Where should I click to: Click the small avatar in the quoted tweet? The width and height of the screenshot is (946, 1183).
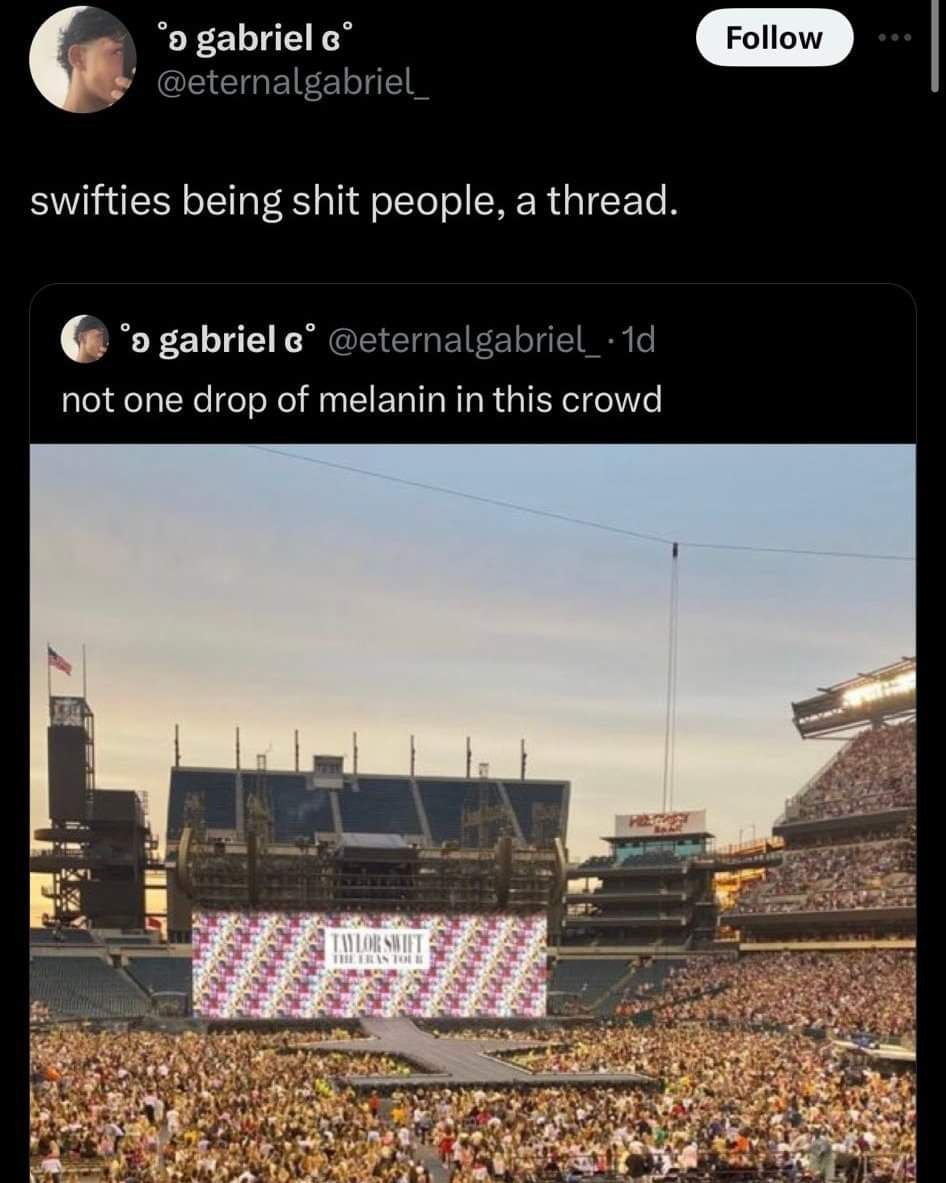(85, 340)
